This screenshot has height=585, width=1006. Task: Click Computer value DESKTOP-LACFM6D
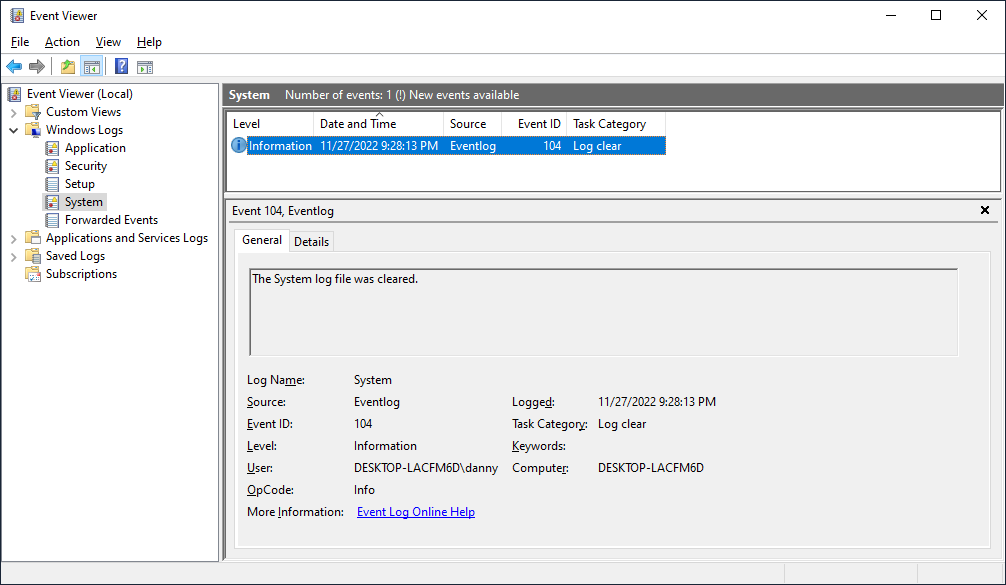[x=651, y=468]
